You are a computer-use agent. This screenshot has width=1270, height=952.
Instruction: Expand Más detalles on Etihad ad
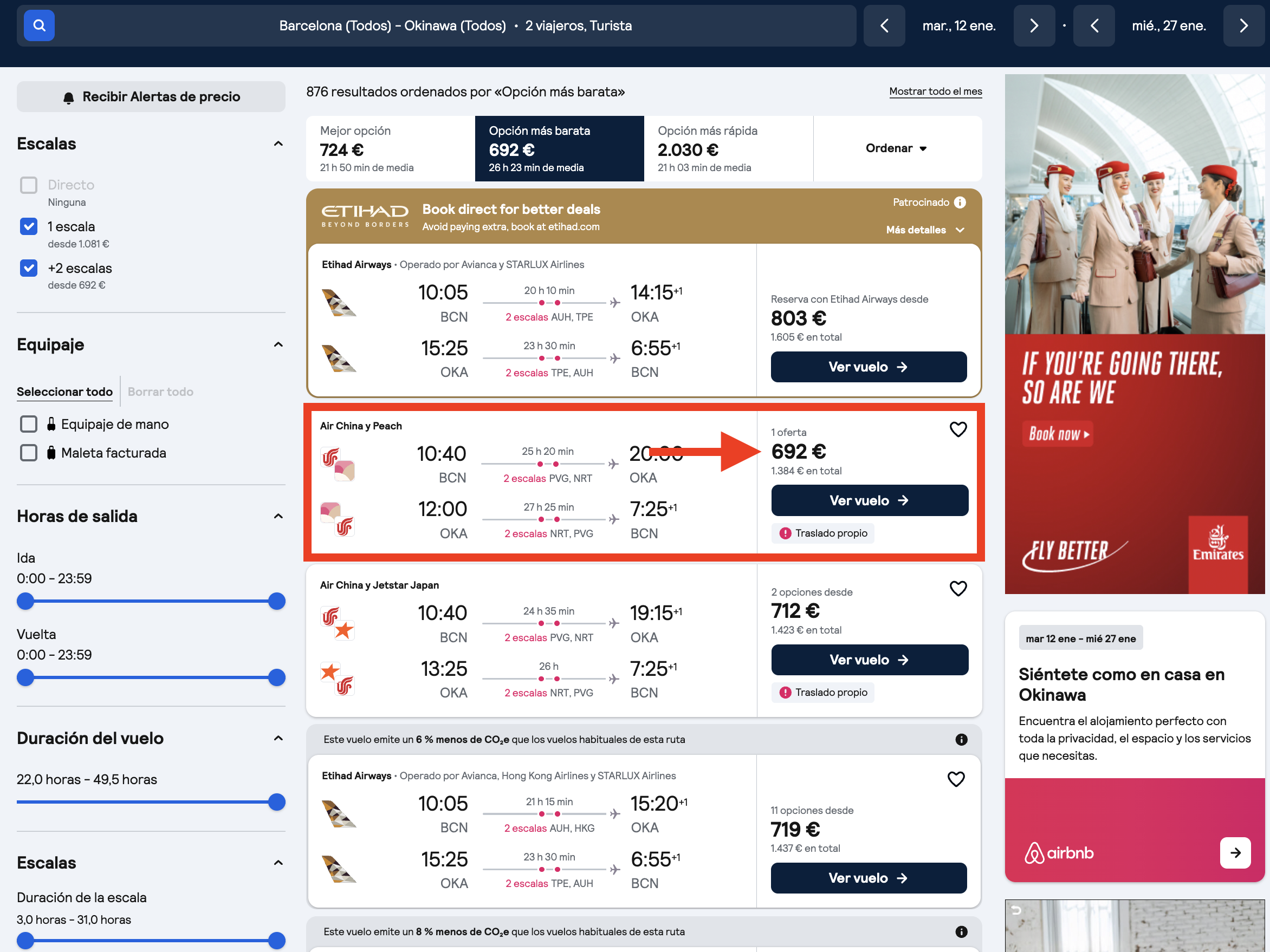click(925, 230)
